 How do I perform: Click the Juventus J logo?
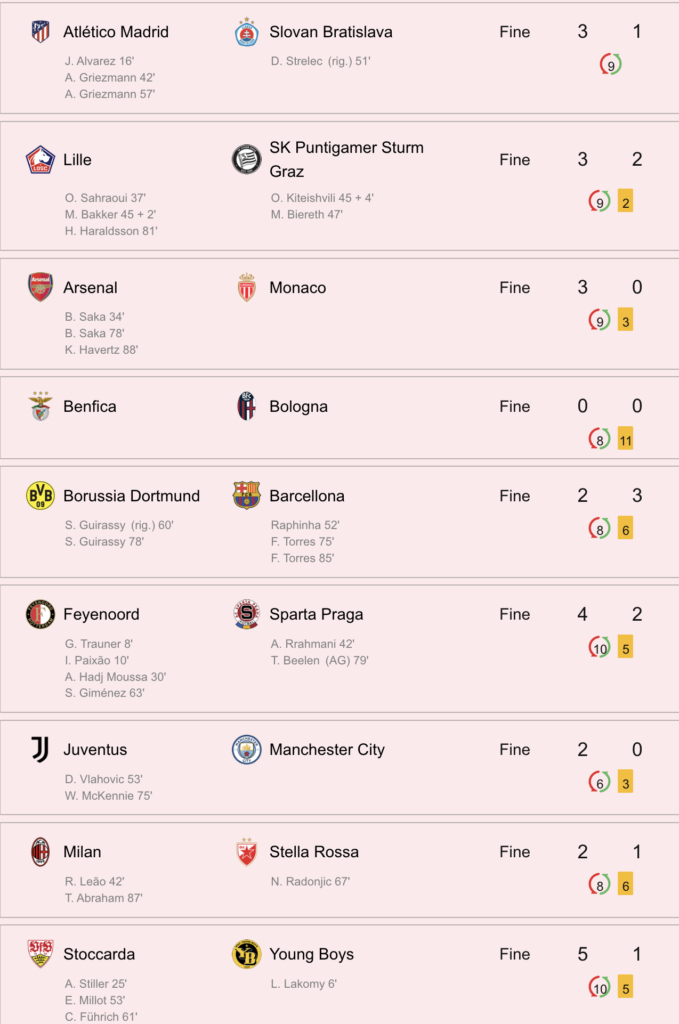pos(40,750)
